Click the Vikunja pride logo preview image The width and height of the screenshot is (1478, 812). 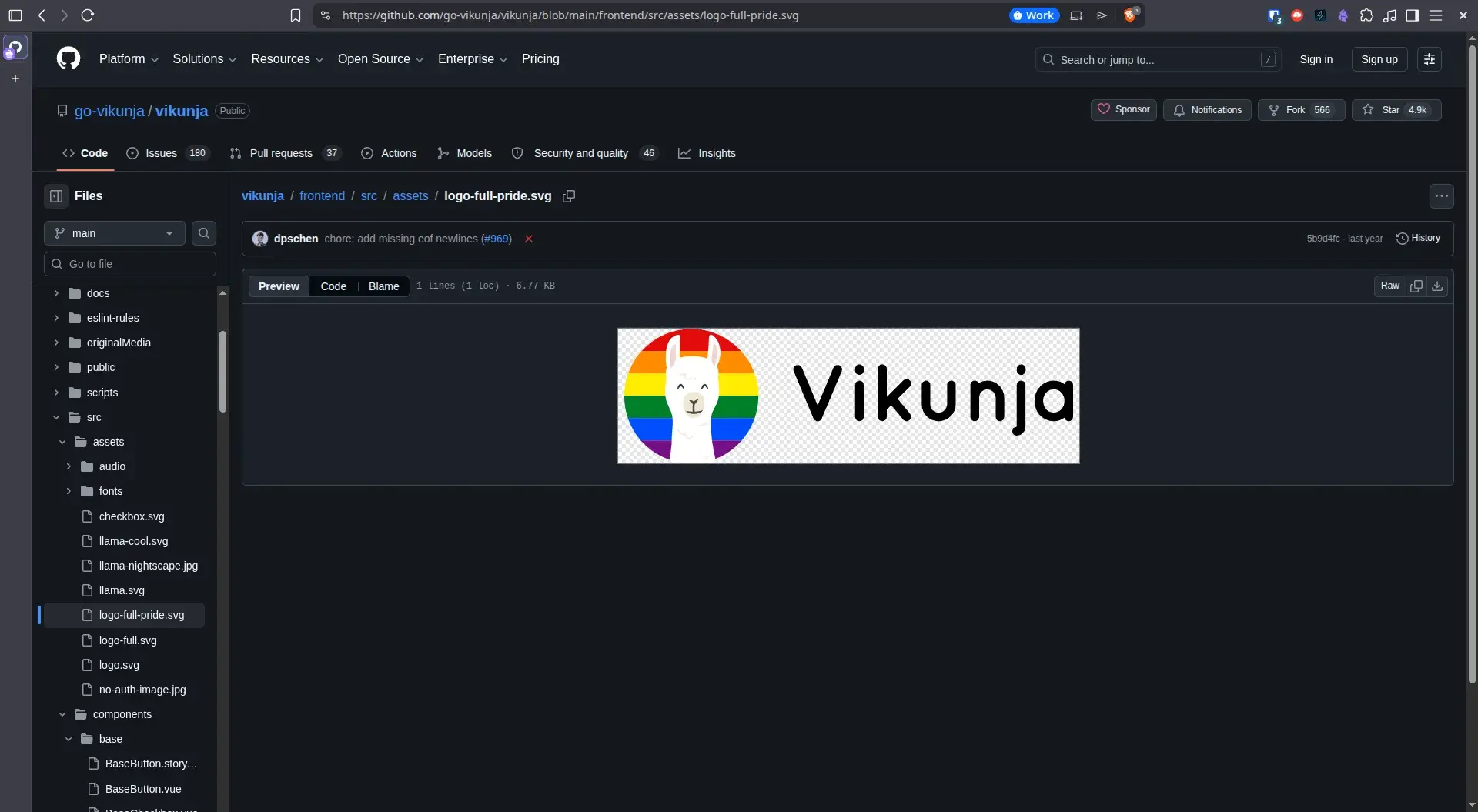pos(848,396)
